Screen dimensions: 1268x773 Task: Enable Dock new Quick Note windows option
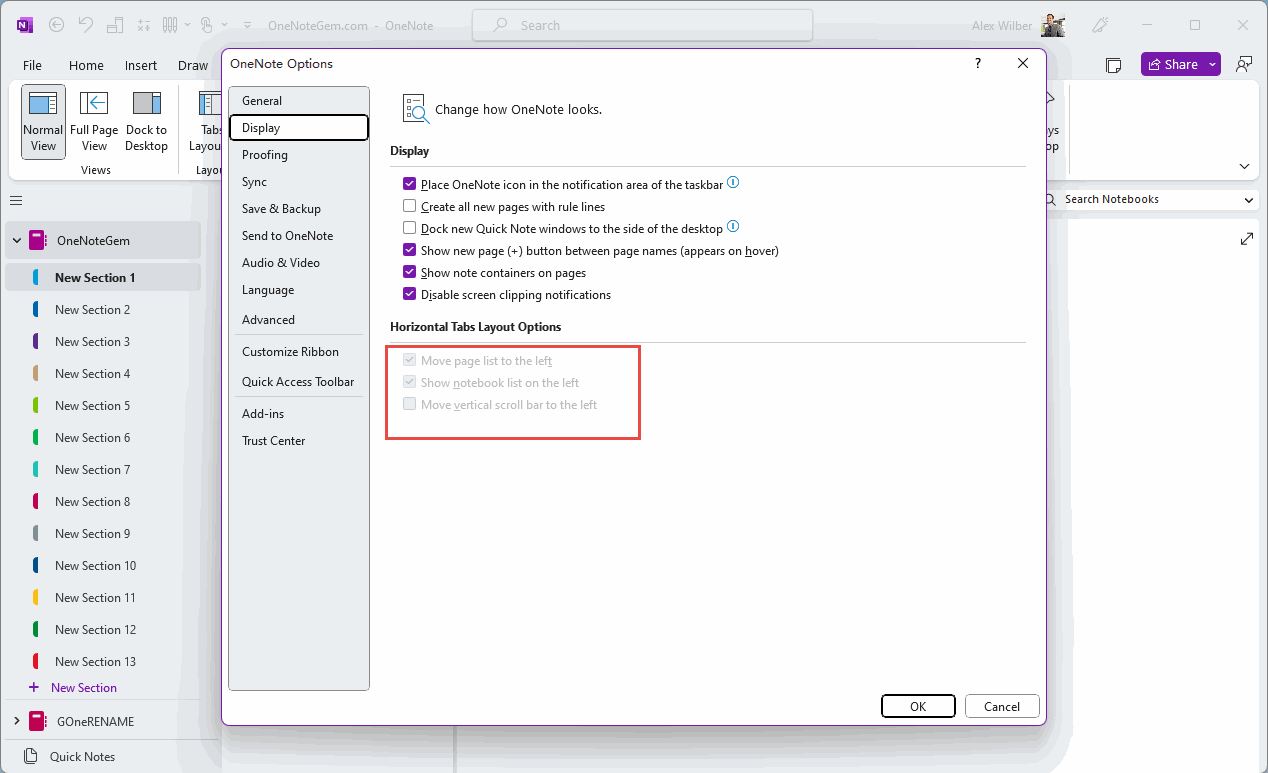coord(409,228)
